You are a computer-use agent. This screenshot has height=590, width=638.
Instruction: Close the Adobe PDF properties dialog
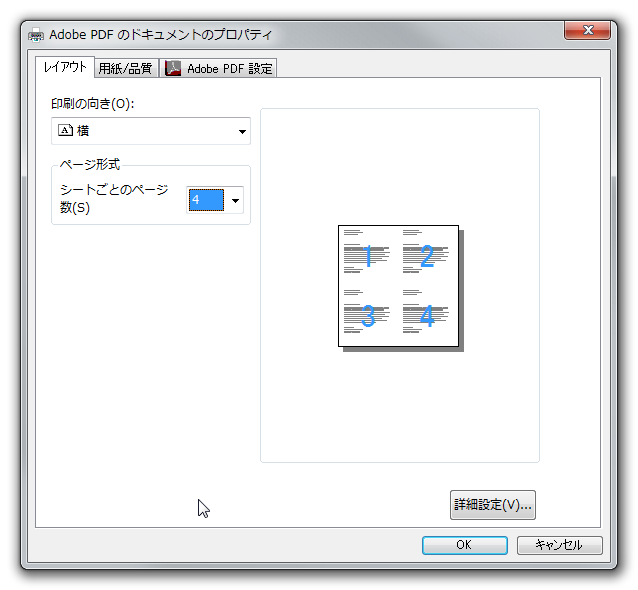pos(587,30)
